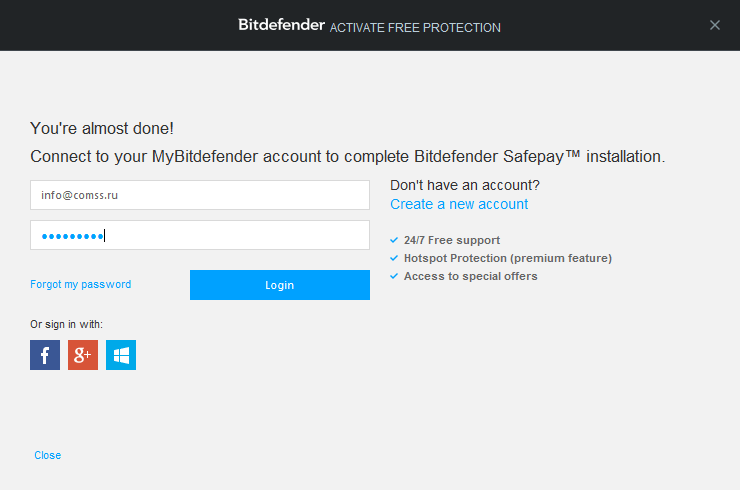The width and height of the screenshot is (740, 490).
Task: Open the Forgot my password link
Action: 80,284
